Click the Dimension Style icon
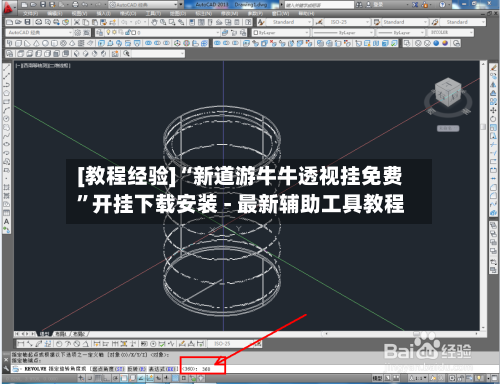500x384 pixels. 319,22
